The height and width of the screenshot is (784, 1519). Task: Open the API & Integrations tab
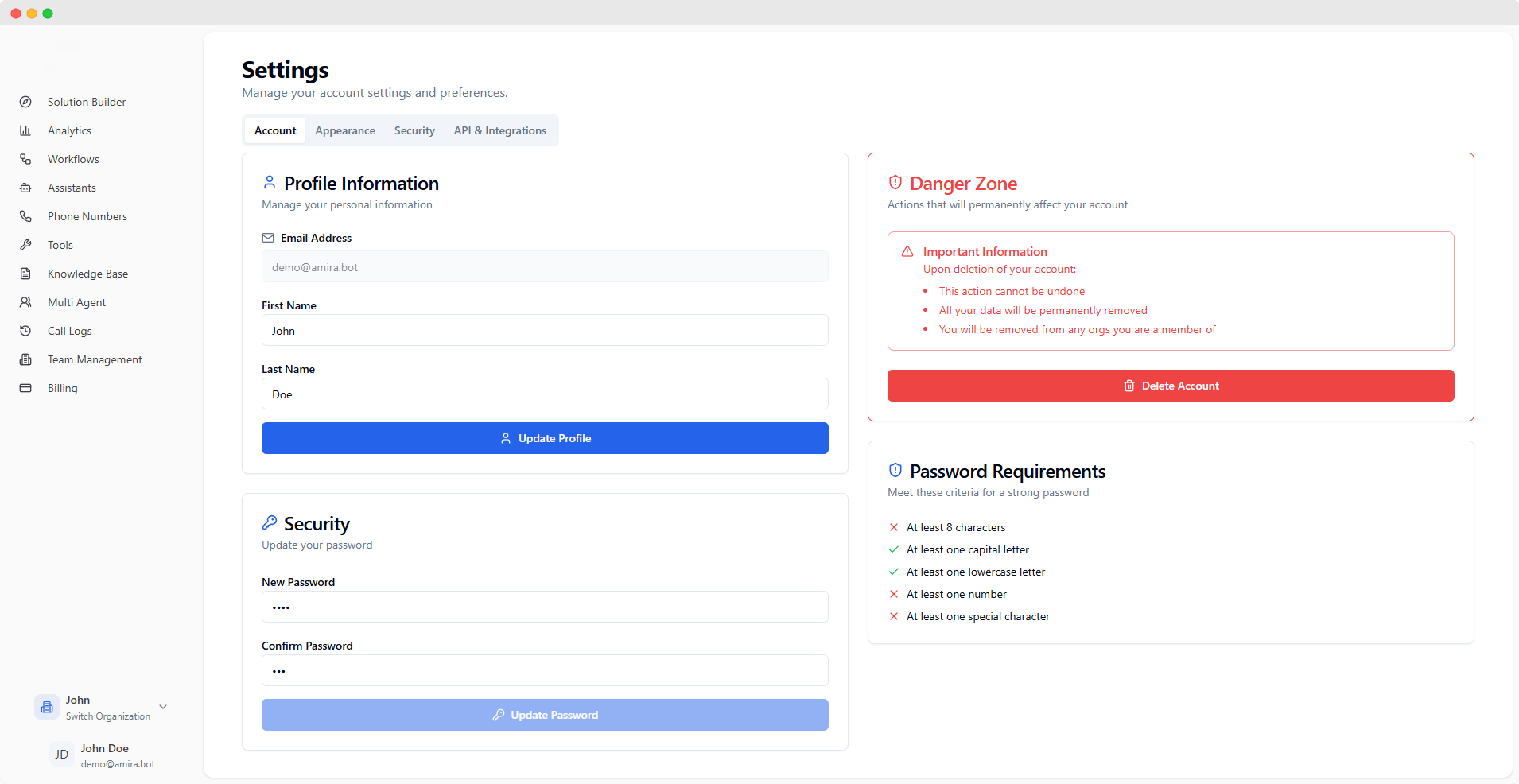(x=499, y=130)
